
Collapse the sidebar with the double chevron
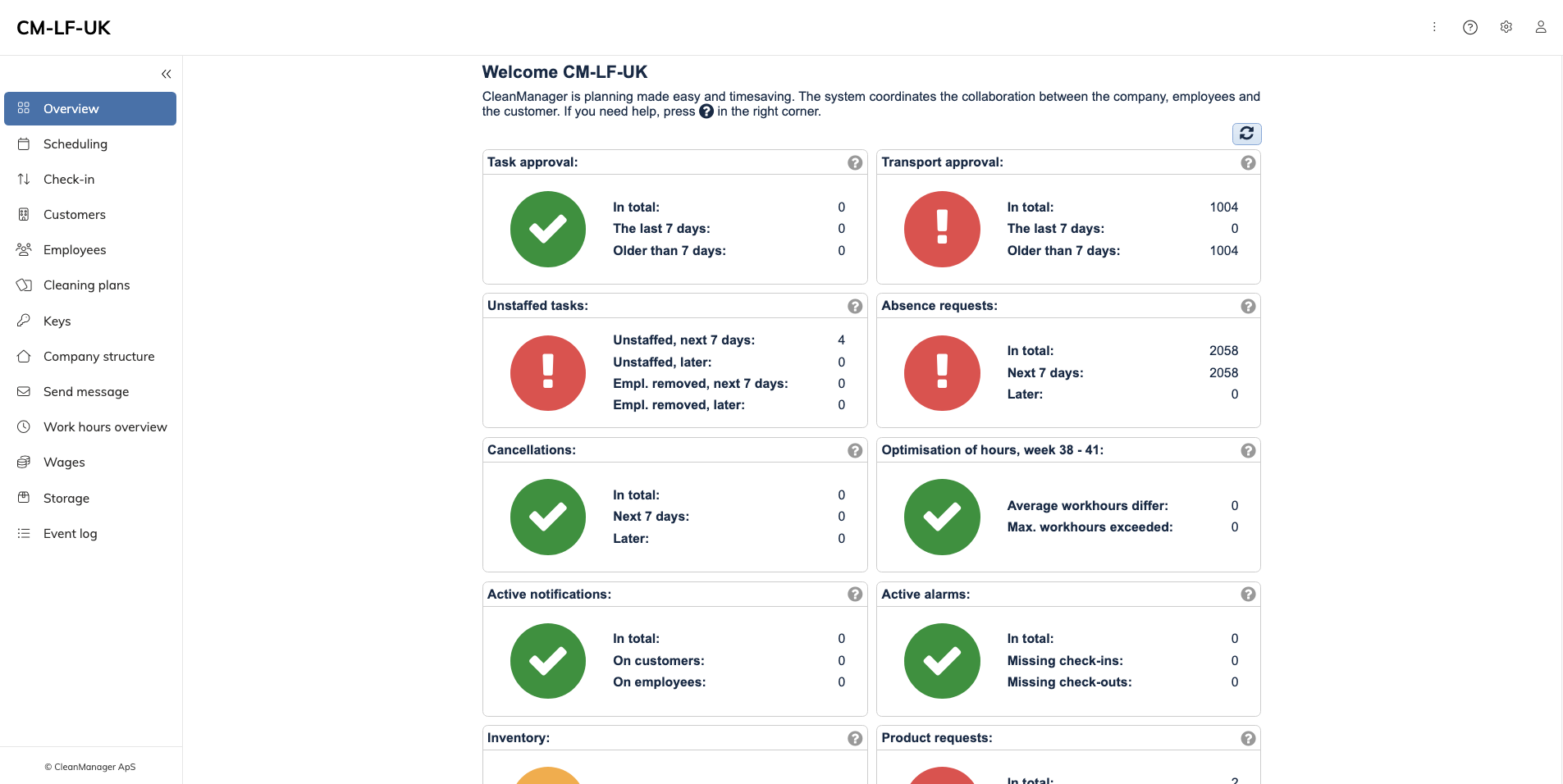(167, 75)
